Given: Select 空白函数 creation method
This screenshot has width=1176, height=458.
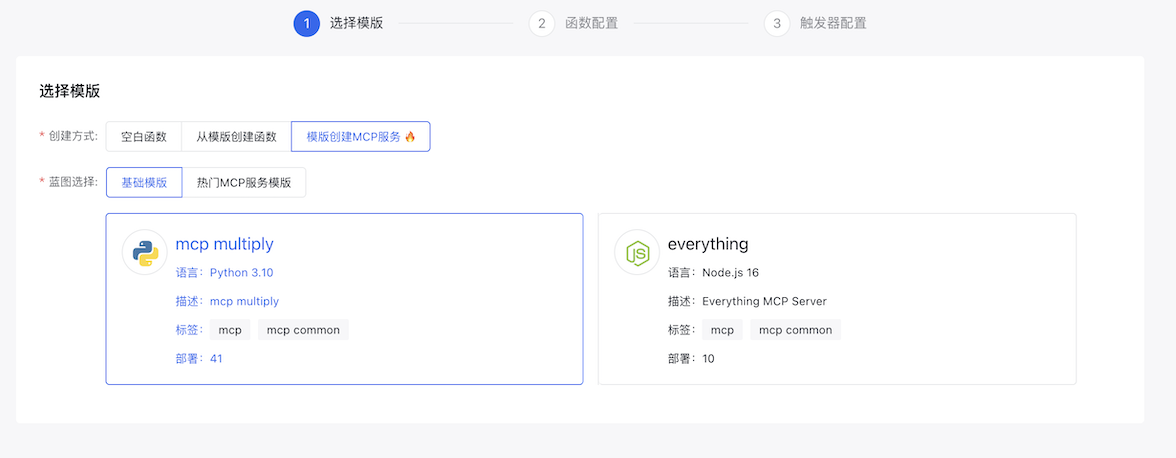Looking at the screenshot, I should [144, 137].
